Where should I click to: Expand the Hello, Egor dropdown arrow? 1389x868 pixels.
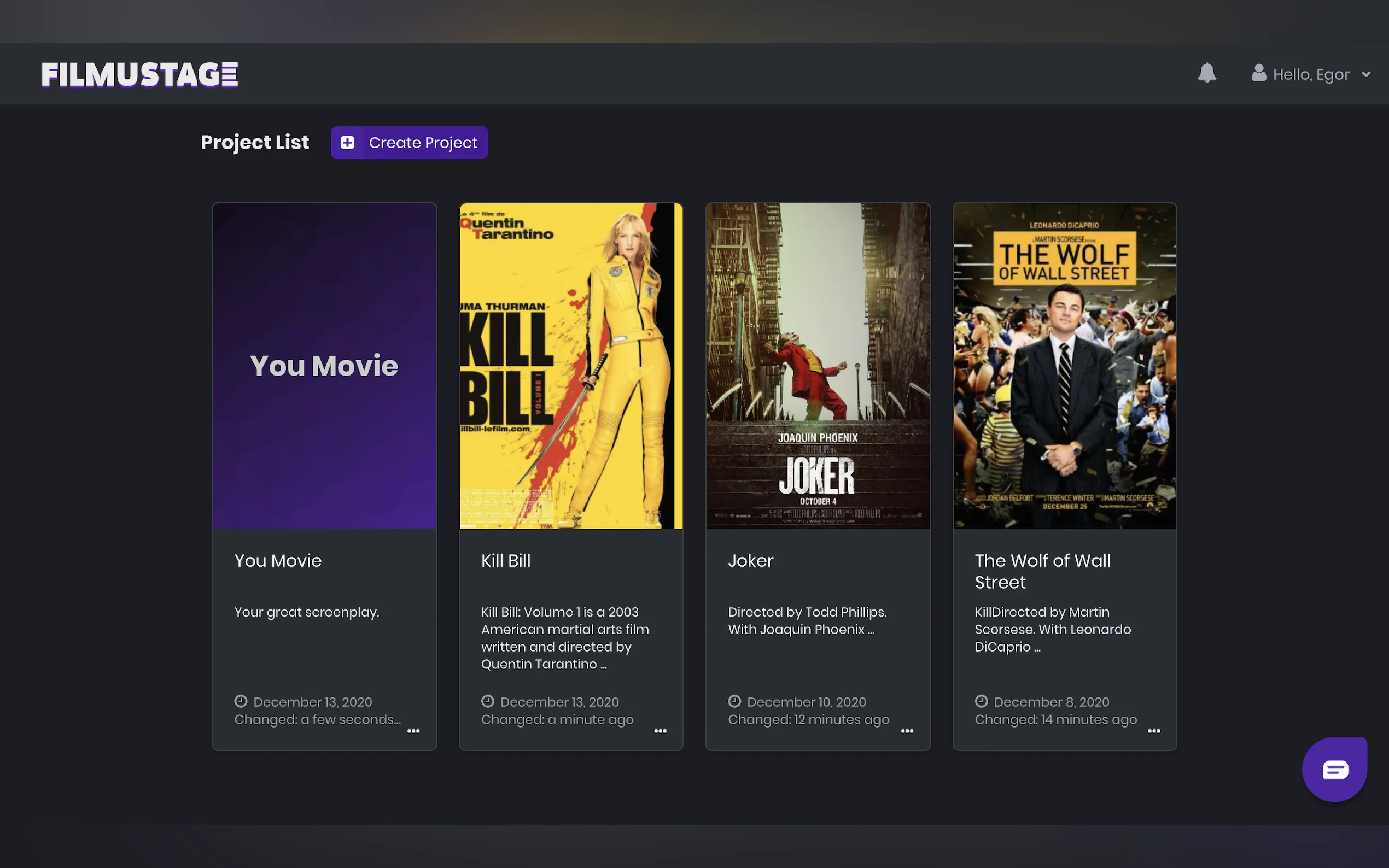pyautogui.click(x=1366, y=74)
